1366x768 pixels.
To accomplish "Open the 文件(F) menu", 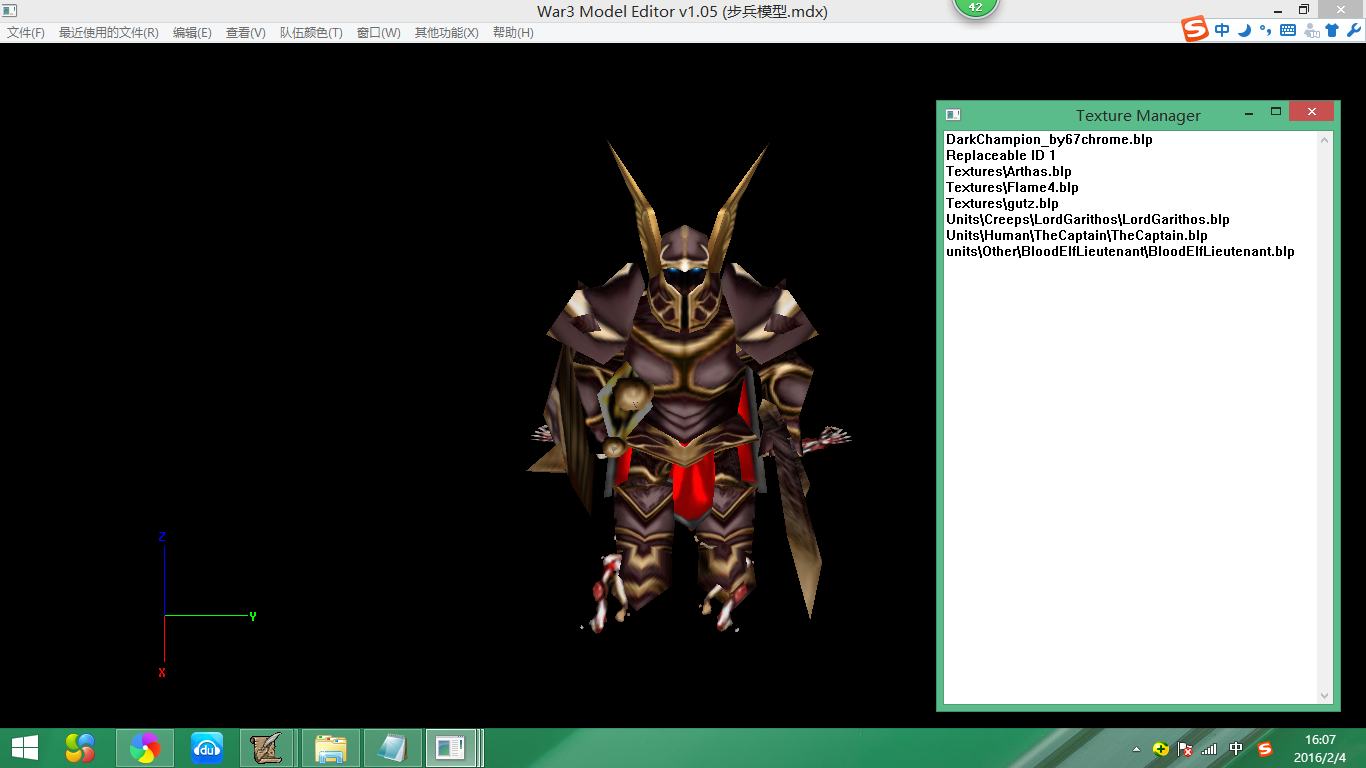I will [26, 33].
